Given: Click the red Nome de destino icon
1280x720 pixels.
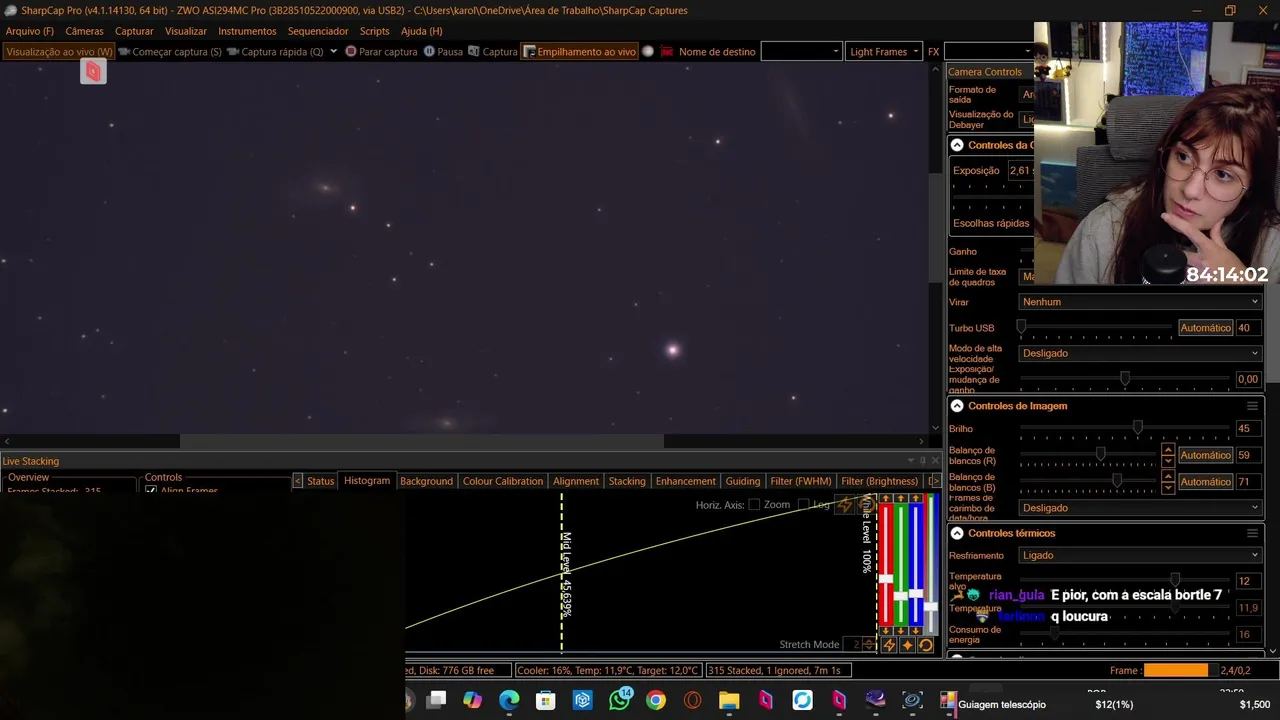Looking at the screenshot, I should tap(666, 52).
